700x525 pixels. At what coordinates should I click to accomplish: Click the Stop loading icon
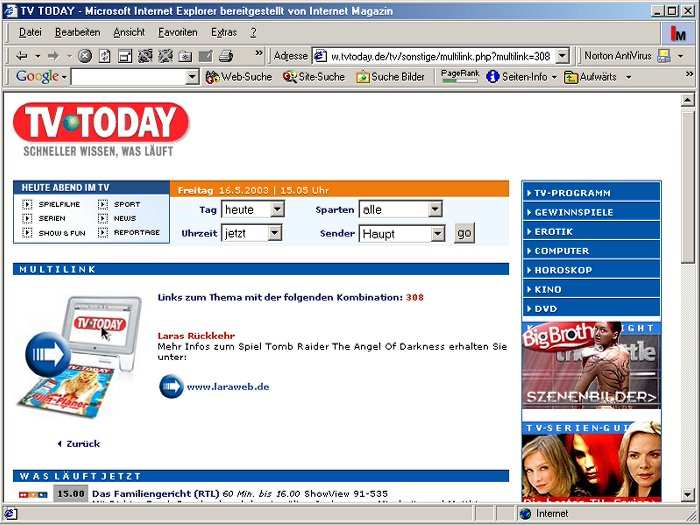(85, 56)
